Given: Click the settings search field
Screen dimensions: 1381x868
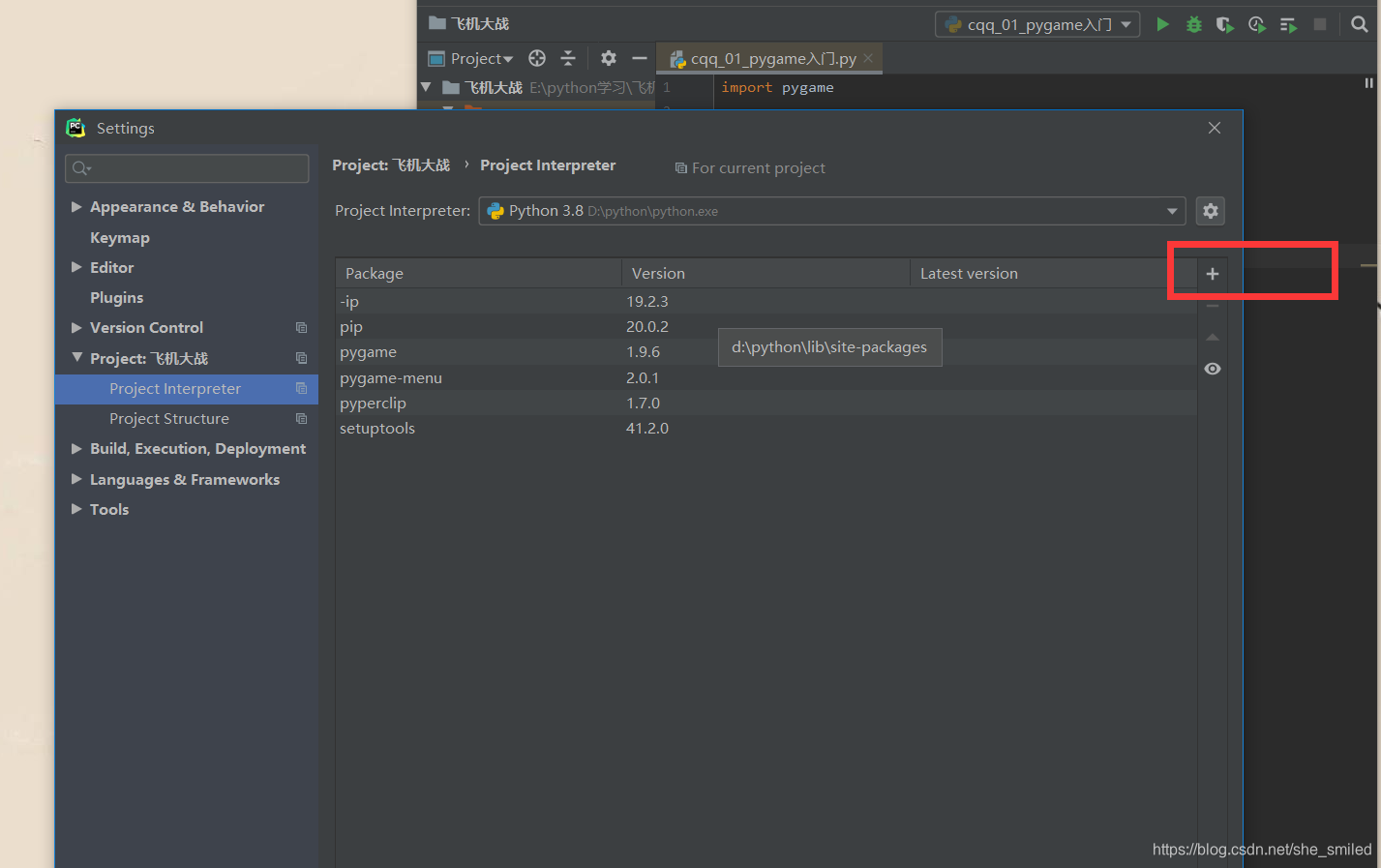Looking at the screenshot, I should coord(186,168).
